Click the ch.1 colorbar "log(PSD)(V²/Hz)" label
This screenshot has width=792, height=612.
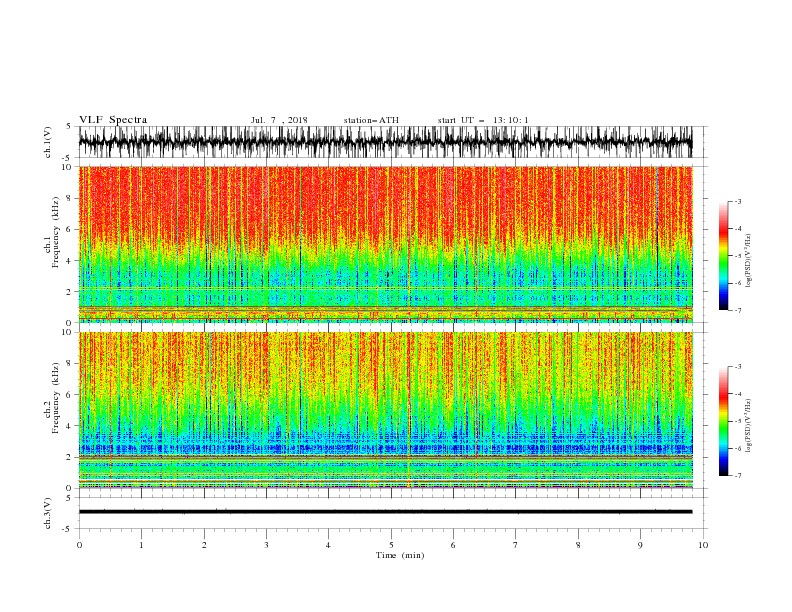click(x=748, y=261)
